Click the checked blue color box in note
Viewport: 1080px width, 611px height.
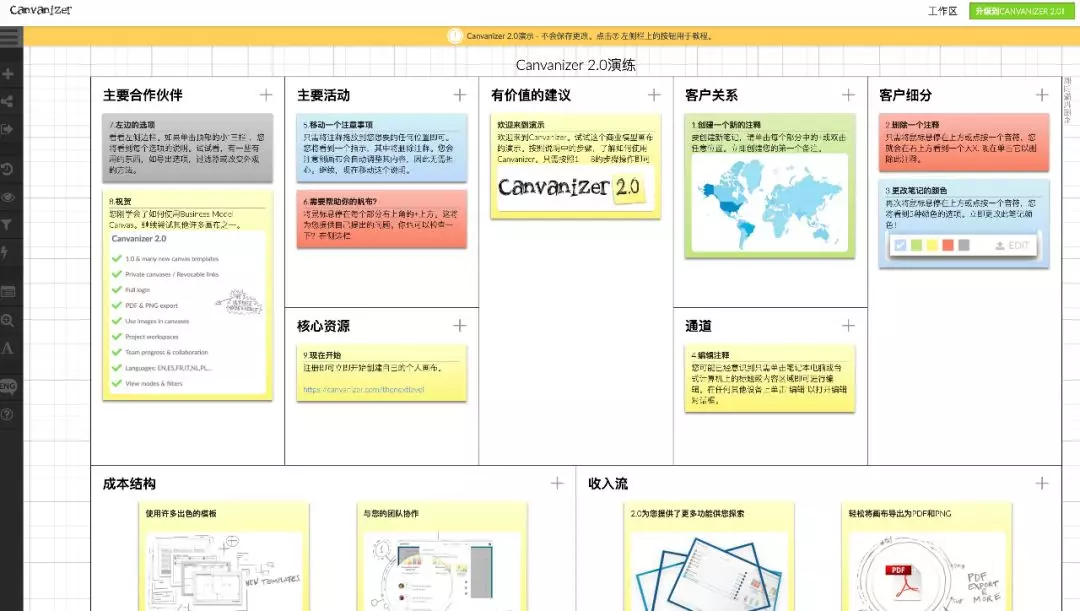tap(900, 245)
